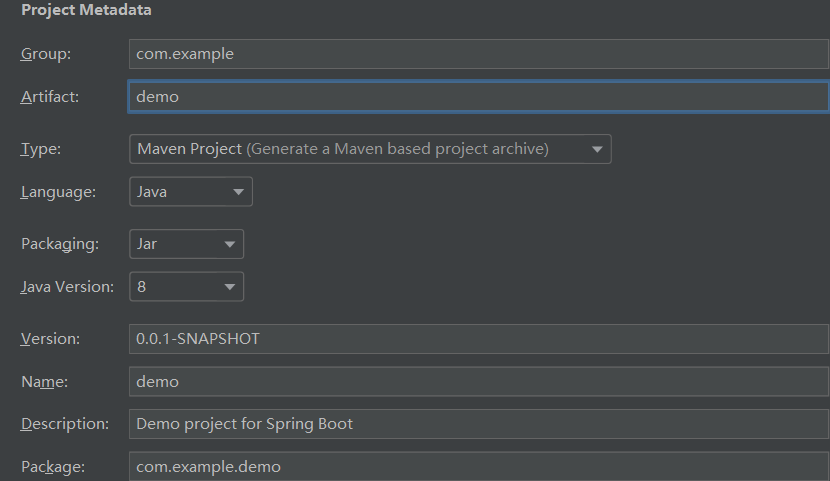Click the arrow icon on the Type dropdown
Screen dimensions: 830x481
(597, 149)
